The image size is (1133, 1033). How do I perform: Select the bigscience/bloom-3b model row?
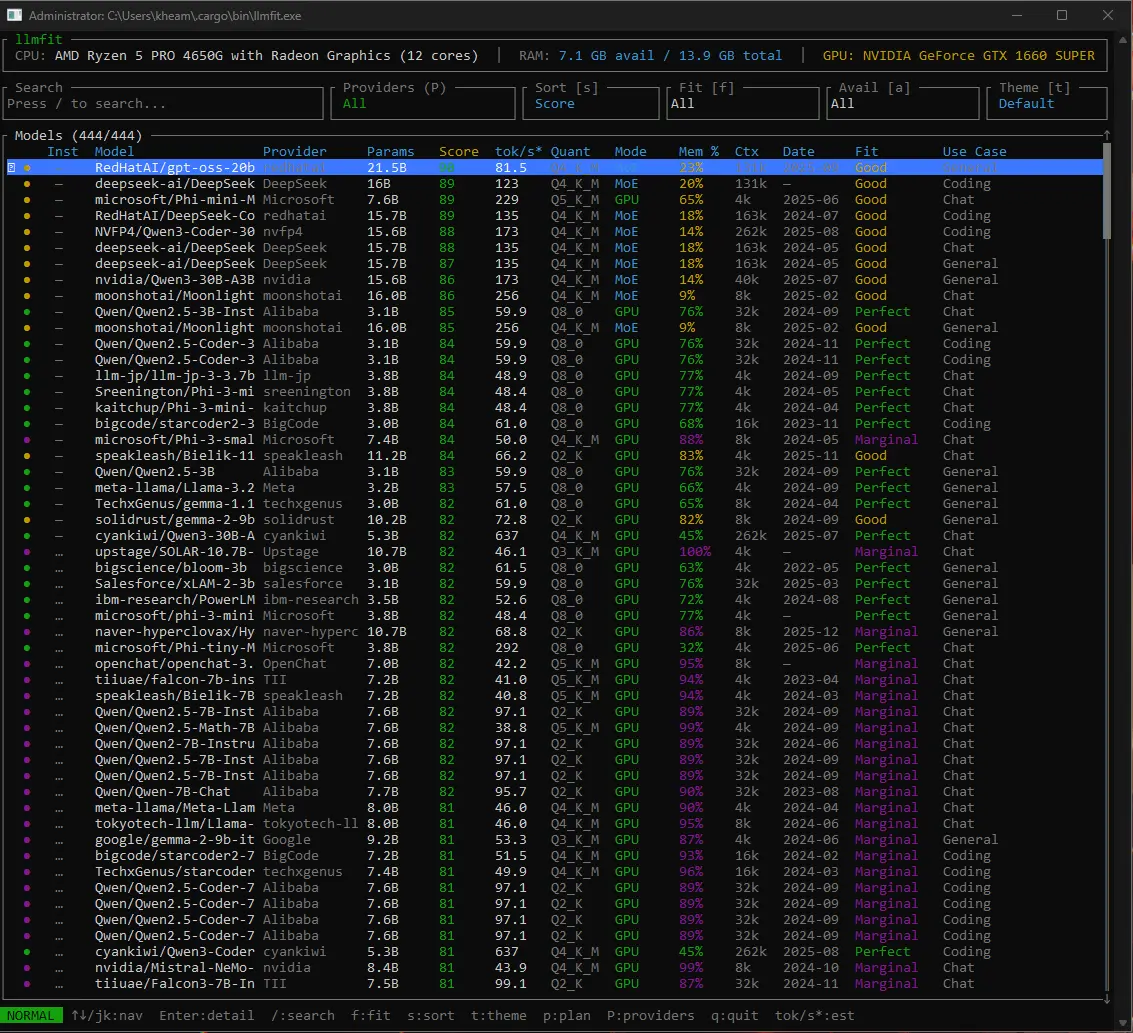pos(554,568)
